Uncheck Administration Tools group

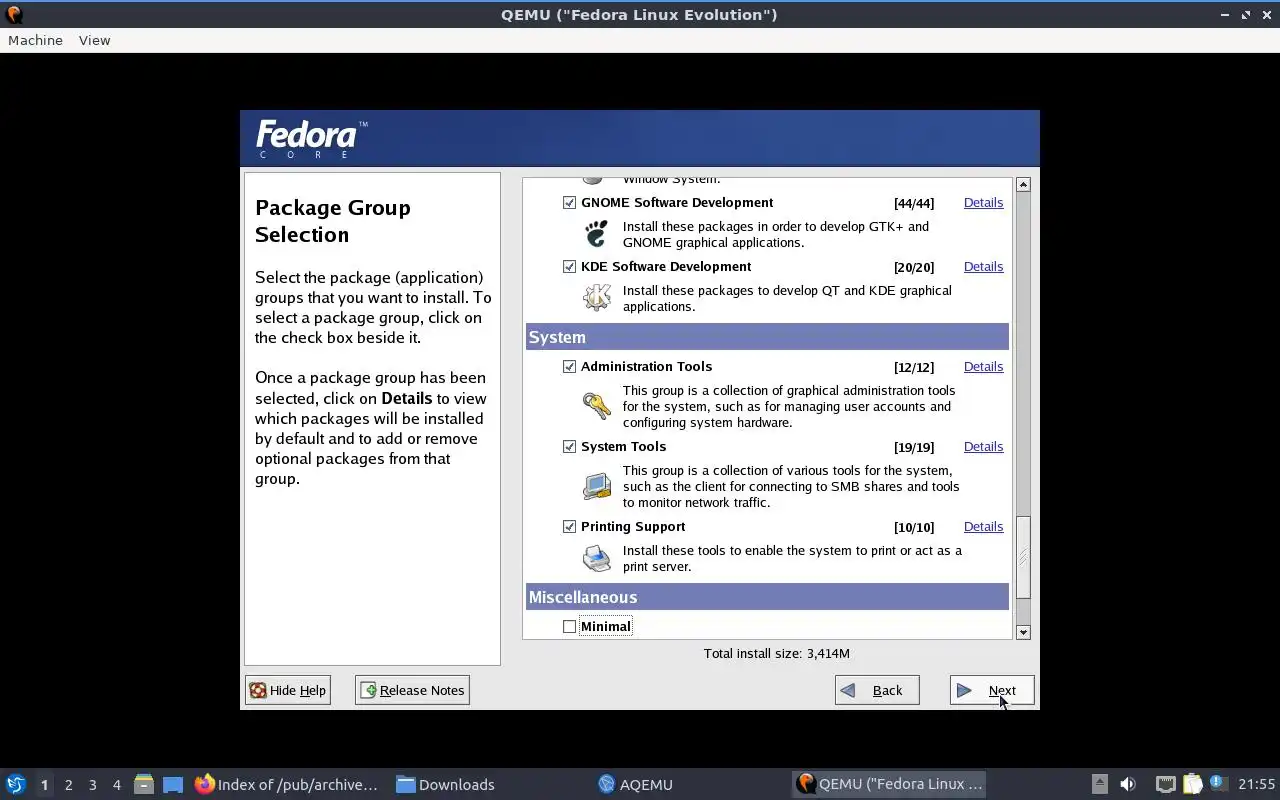[x=569, y=366]
